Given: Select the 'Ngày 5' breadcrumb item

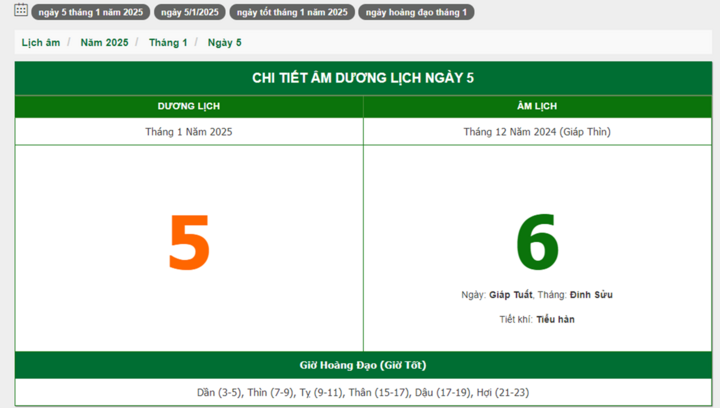Looking at the screenshot, I should [225, 43].
